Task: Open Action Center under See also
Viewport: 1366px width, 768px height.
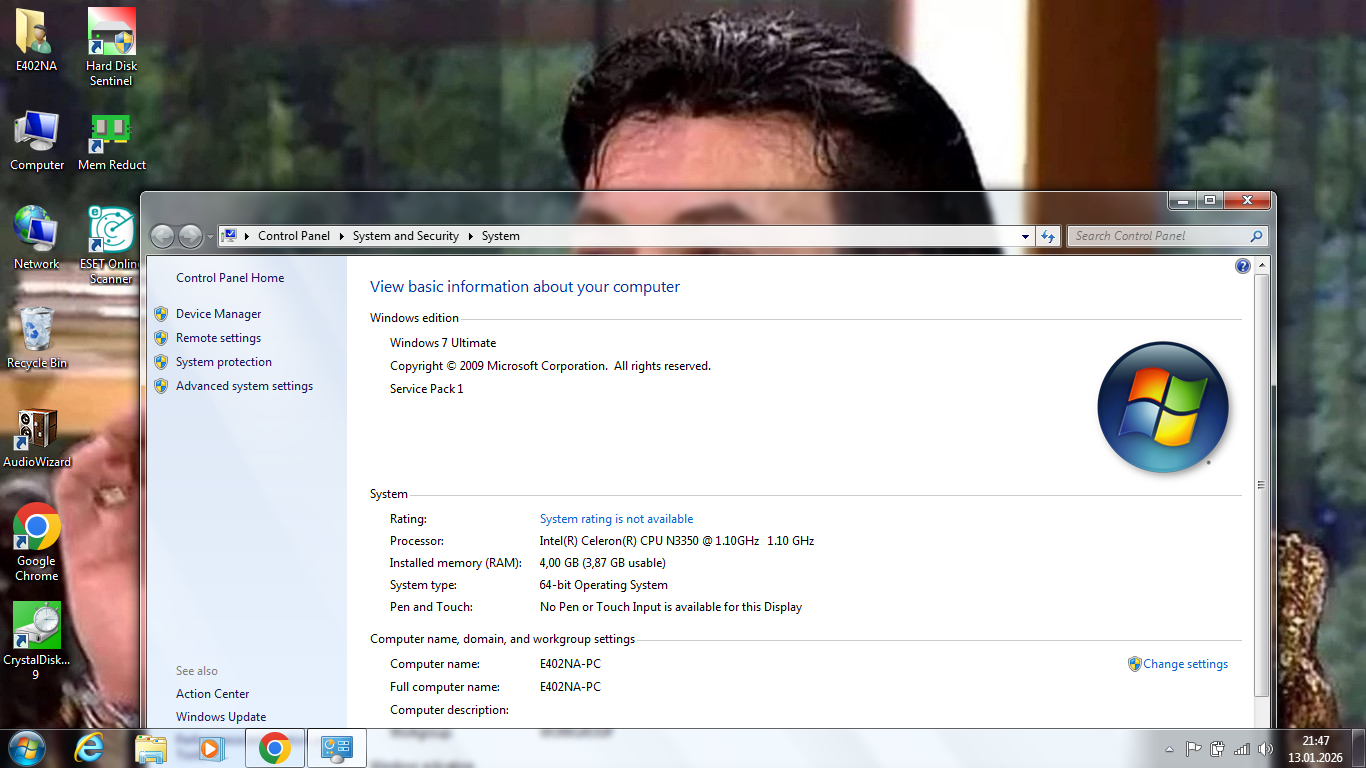Action: click(x=212, y=694)
